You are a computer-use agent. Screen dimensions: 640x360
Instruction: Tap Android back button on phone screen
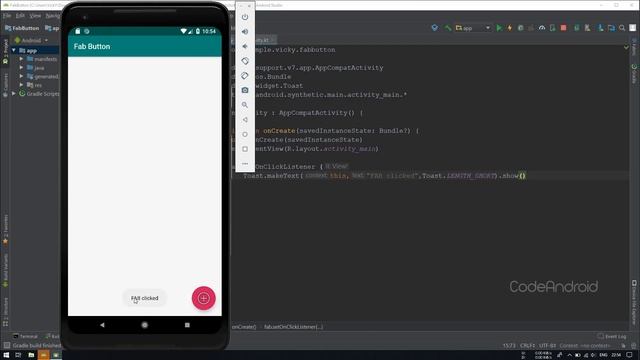102,325
